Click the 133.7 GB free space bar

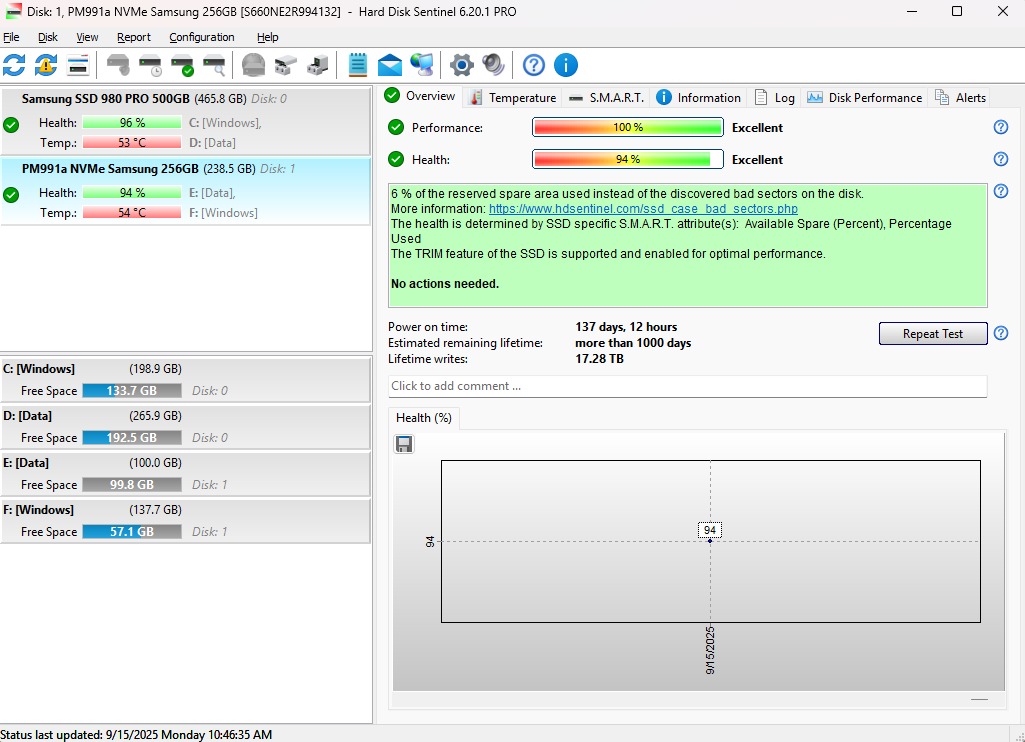click(x=132, y=390)
